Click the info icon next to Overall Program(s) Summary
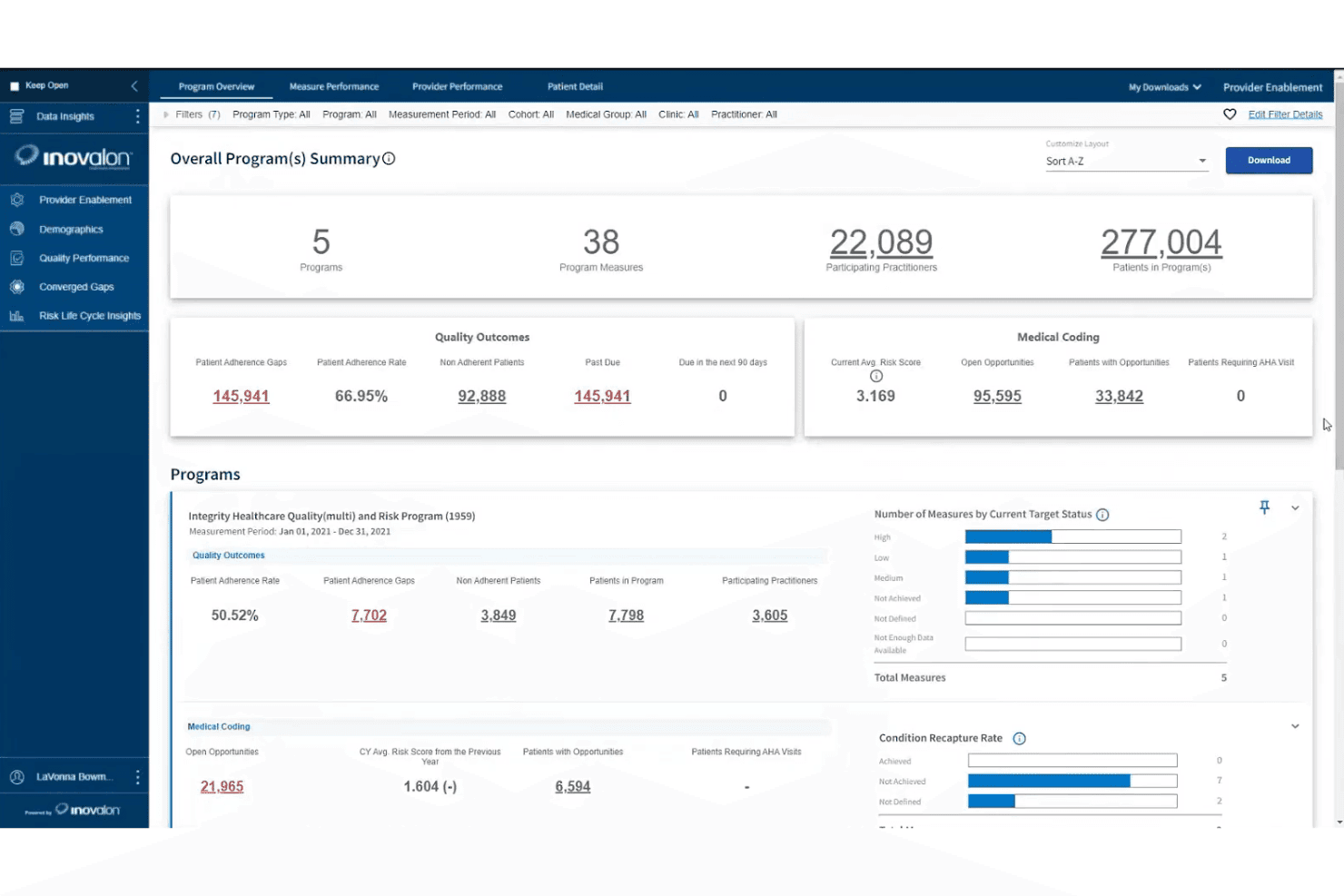The height and width of the screenshot is (896, 1344). pyautogui.click(x=389, y=159)
